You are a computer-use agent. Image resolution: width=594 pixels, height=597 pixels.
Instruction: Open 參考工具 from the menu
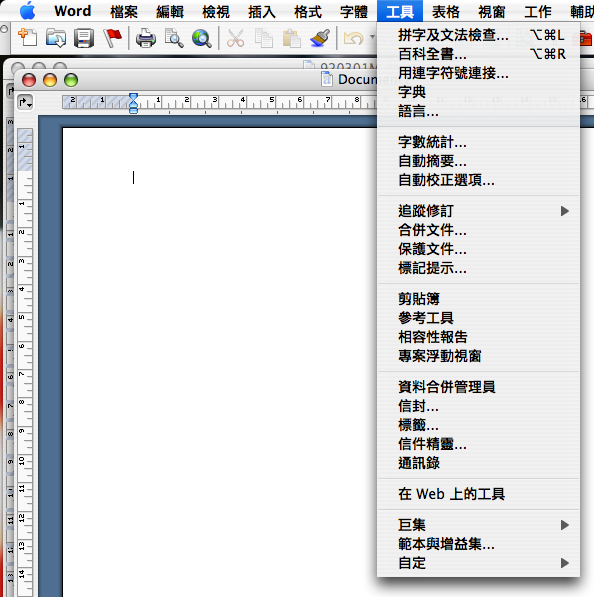click(x=478, y=318)
